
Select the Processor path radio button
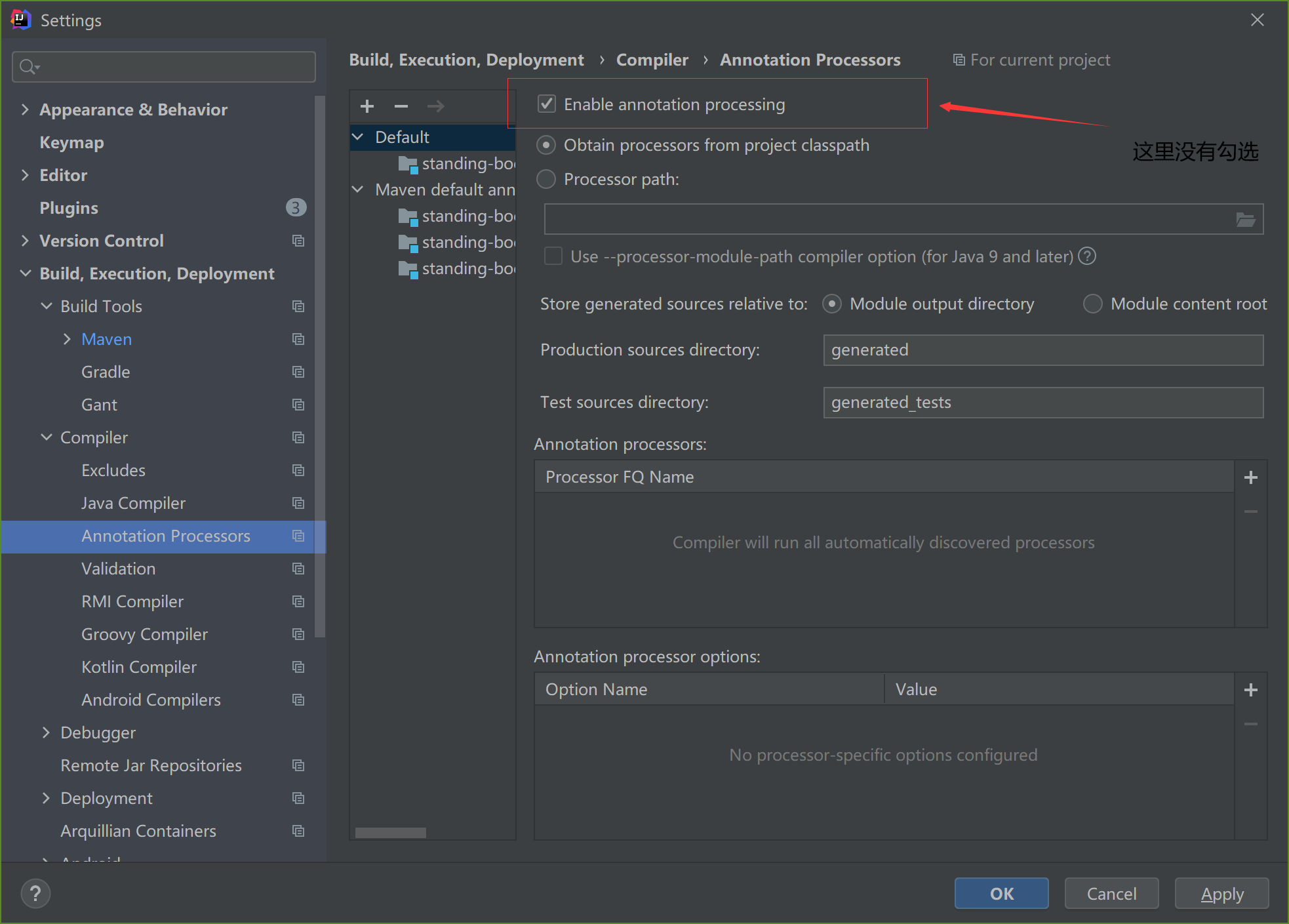click(546, 179)
